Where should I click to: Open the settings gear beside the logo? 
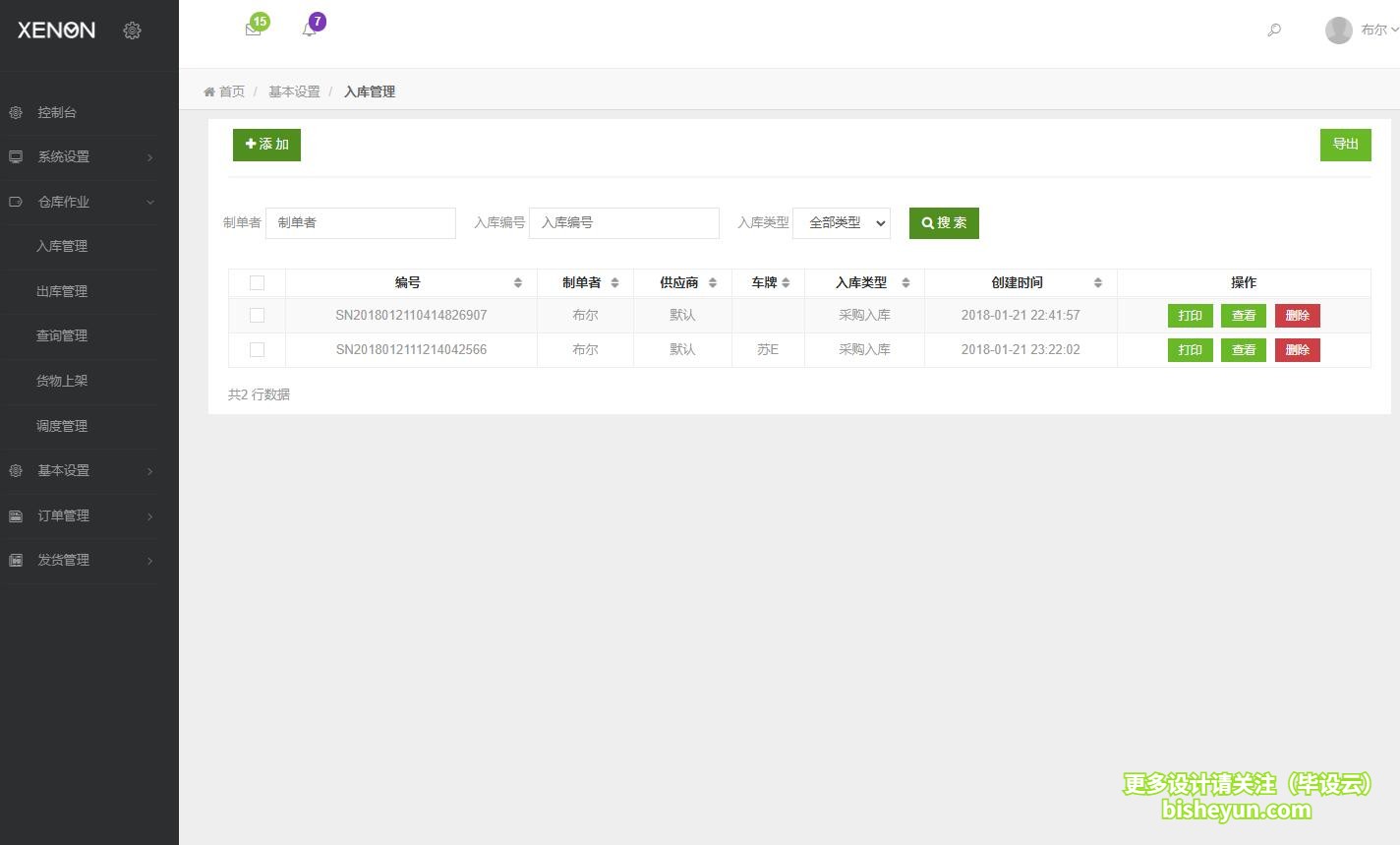[132, 30]
